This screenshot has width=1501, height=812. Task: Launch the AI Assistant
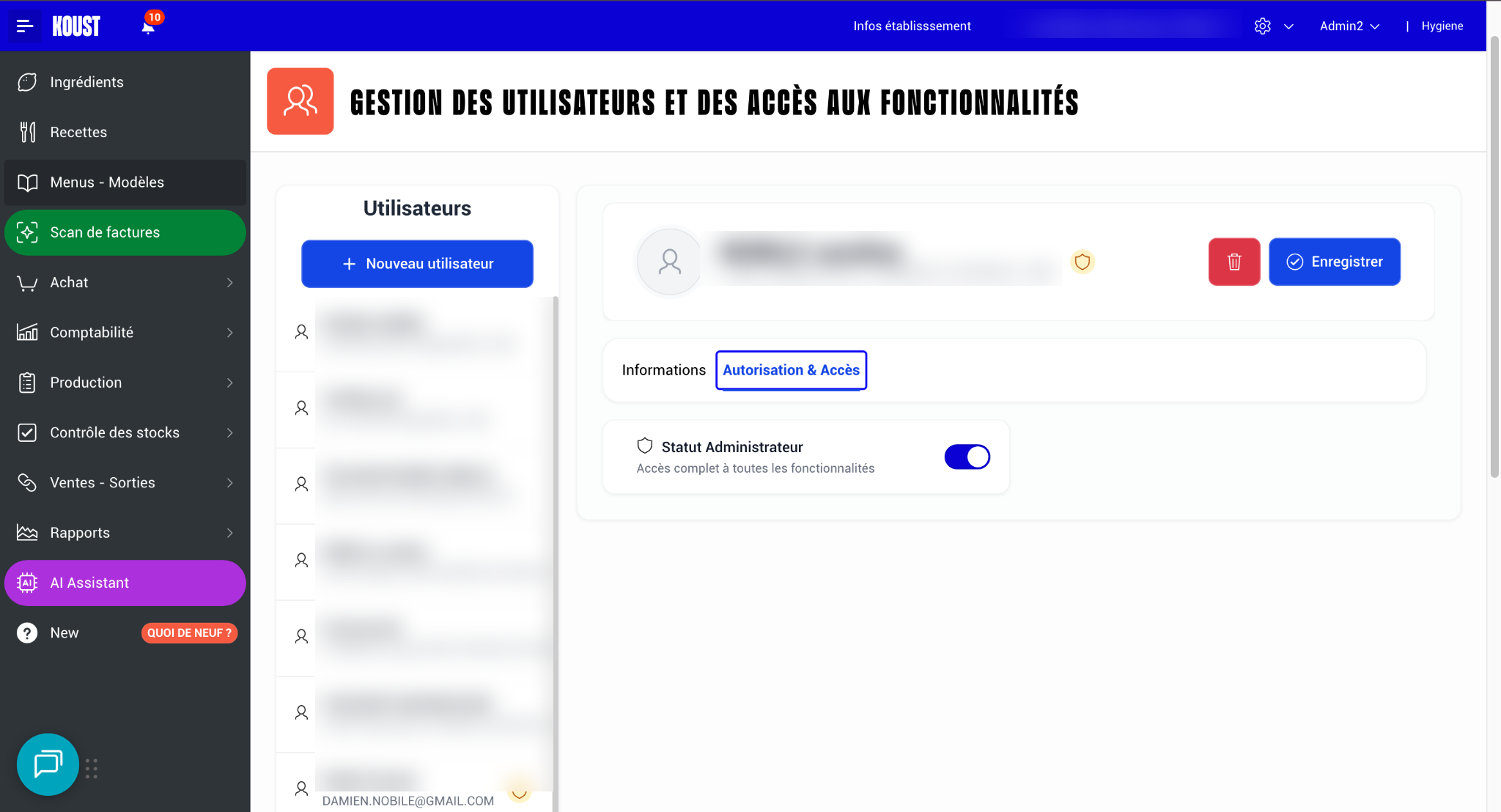point(125,583)
